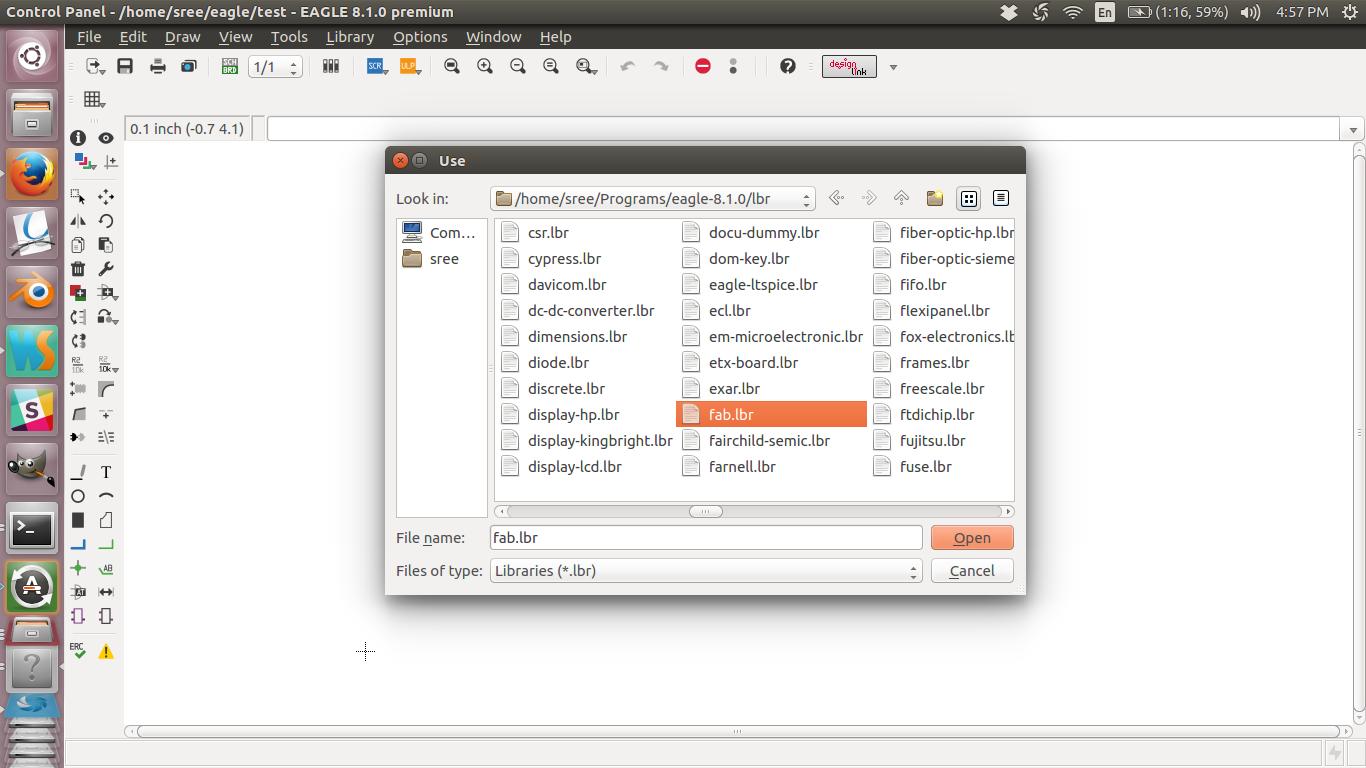Open the Add part dropdown icon
This screenshot has height=768, width=1366.
[108, 293]
